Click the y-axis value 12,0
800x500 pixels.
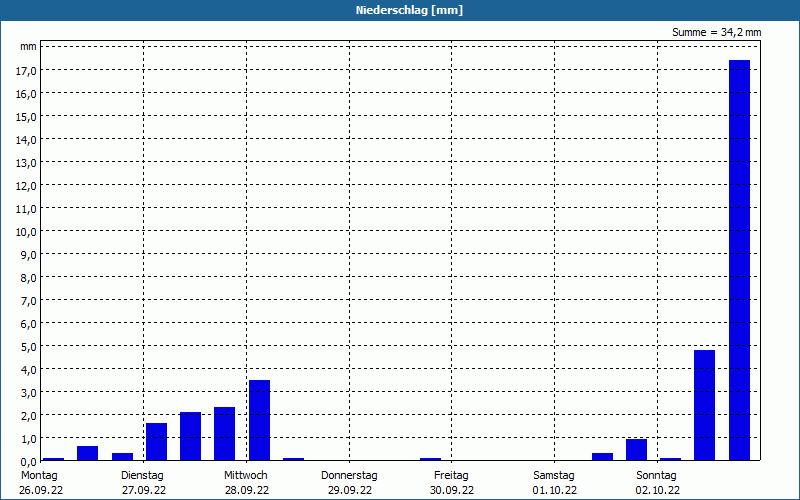coord(26,186)
